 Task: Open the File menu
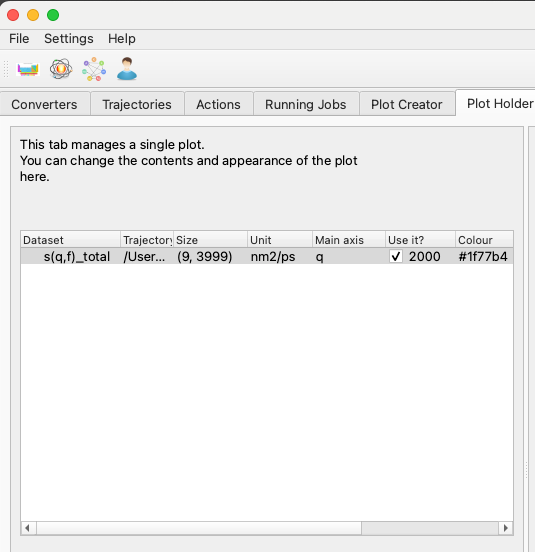click(19, 39)
